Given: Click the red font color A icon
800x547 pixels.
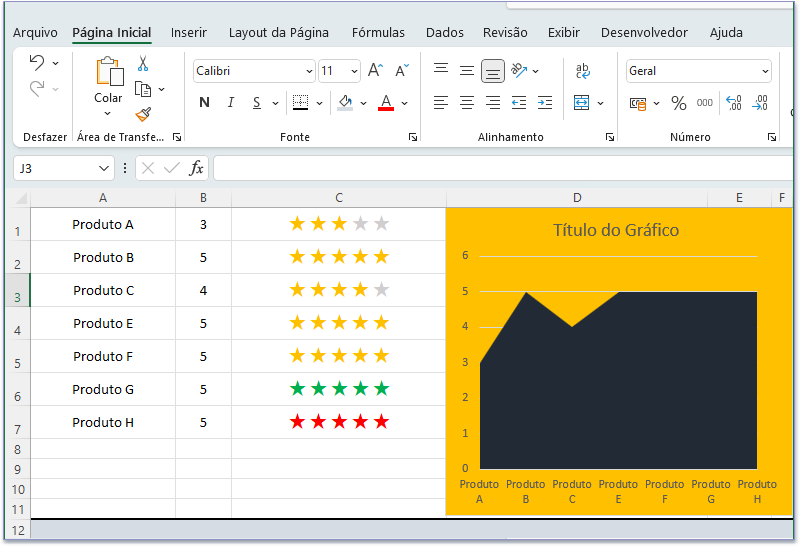Looking at the screenshot, I should coord(386,103).
